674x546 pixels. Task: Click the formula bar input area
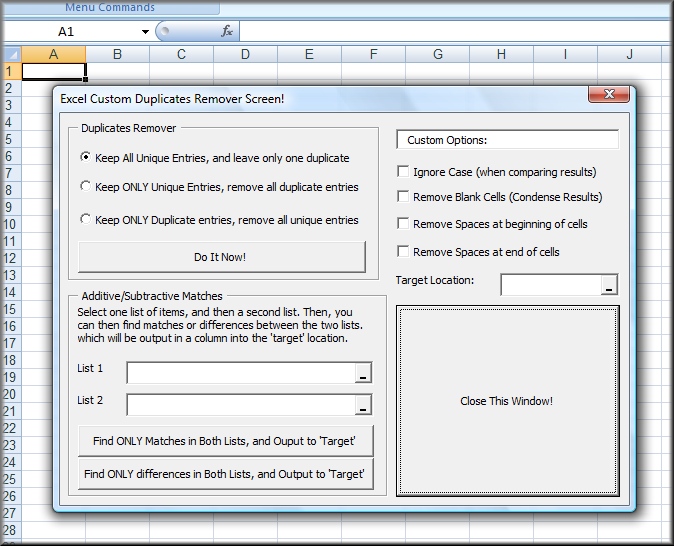pos(456,31)
